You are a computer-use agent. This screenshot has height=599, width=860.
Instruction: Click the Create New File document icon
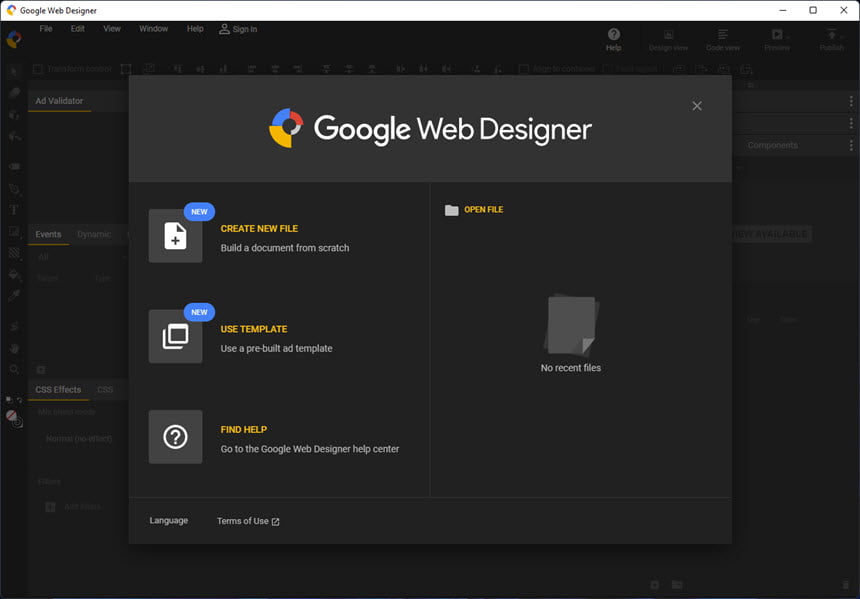tap(176, 236)
